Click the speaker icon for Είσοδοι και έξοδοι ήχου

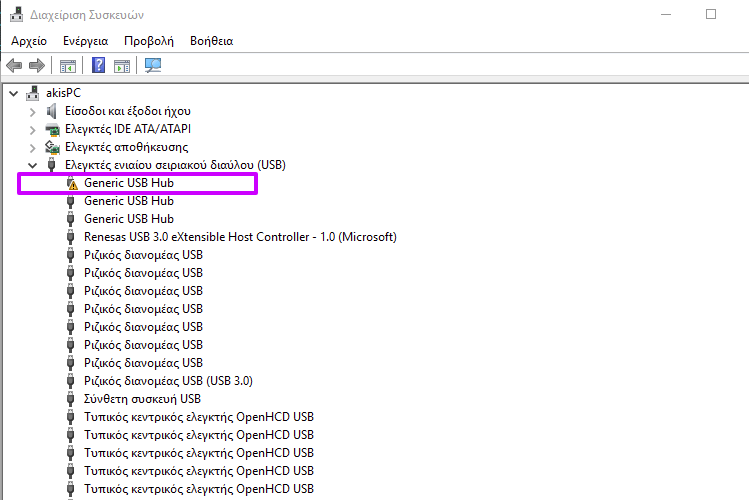[x=52, y=111]
